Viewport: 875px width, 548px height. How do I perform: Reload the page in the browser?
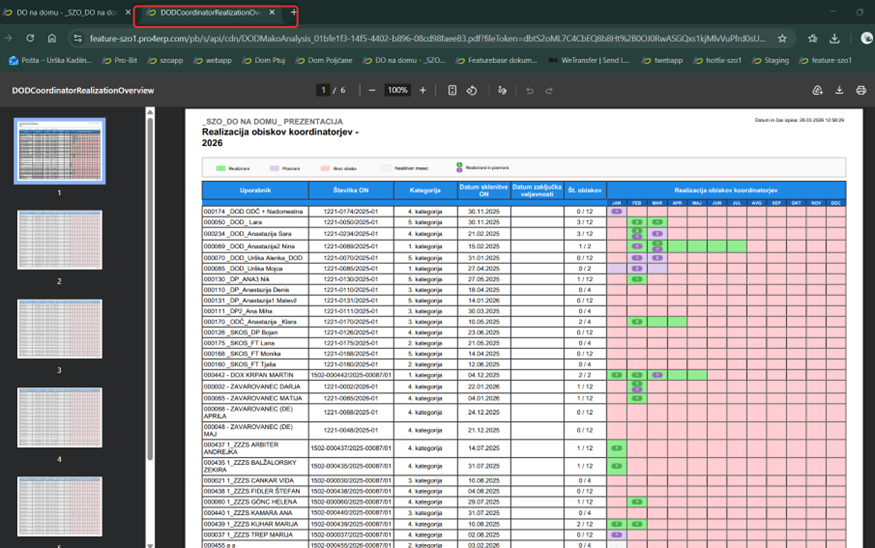30,39
